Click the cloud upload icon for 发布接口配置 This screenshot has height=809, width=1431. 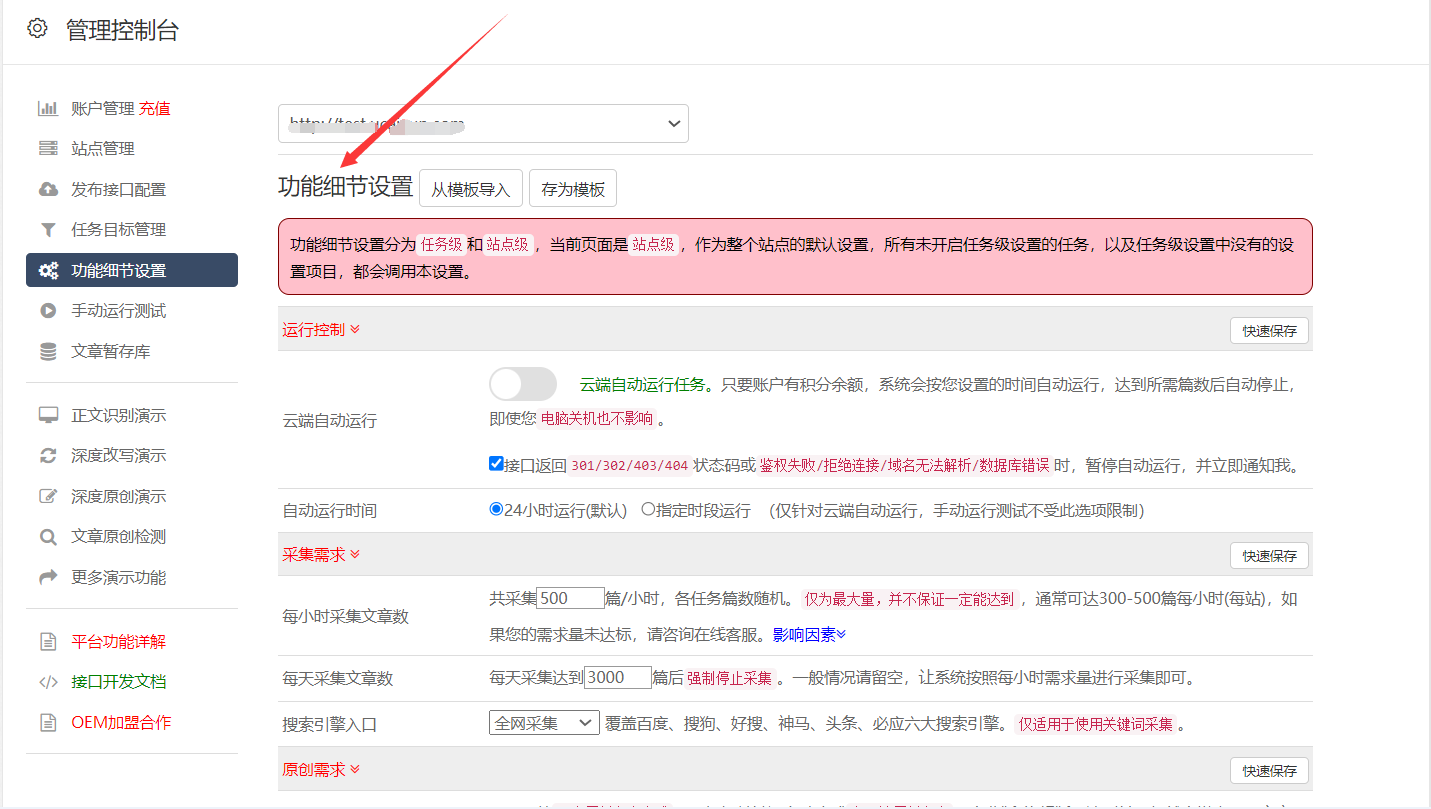point(48,189)
